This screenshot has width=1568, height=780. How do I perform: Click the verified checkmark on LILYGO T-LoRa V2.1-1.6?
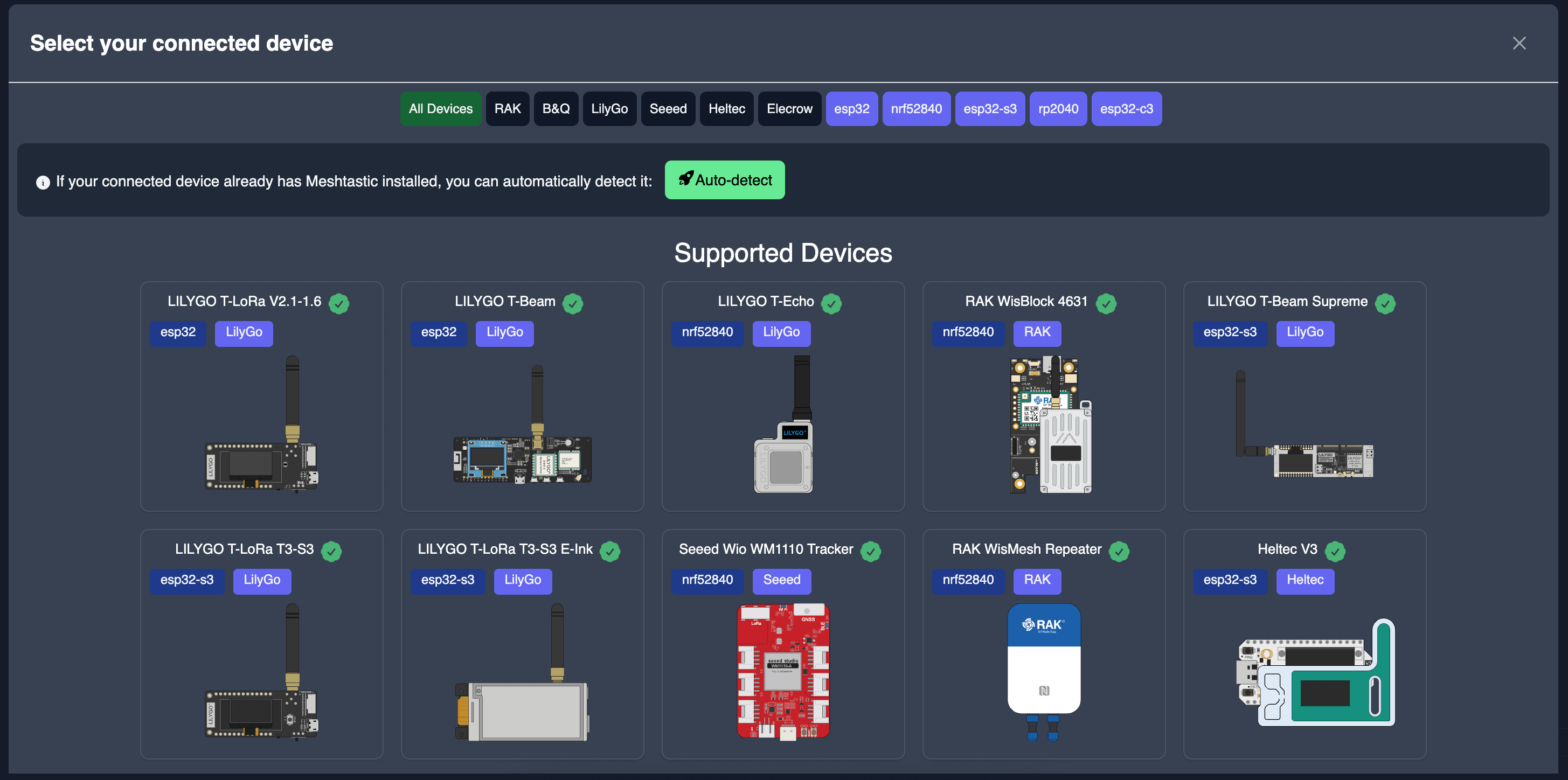tap(339, 303)
